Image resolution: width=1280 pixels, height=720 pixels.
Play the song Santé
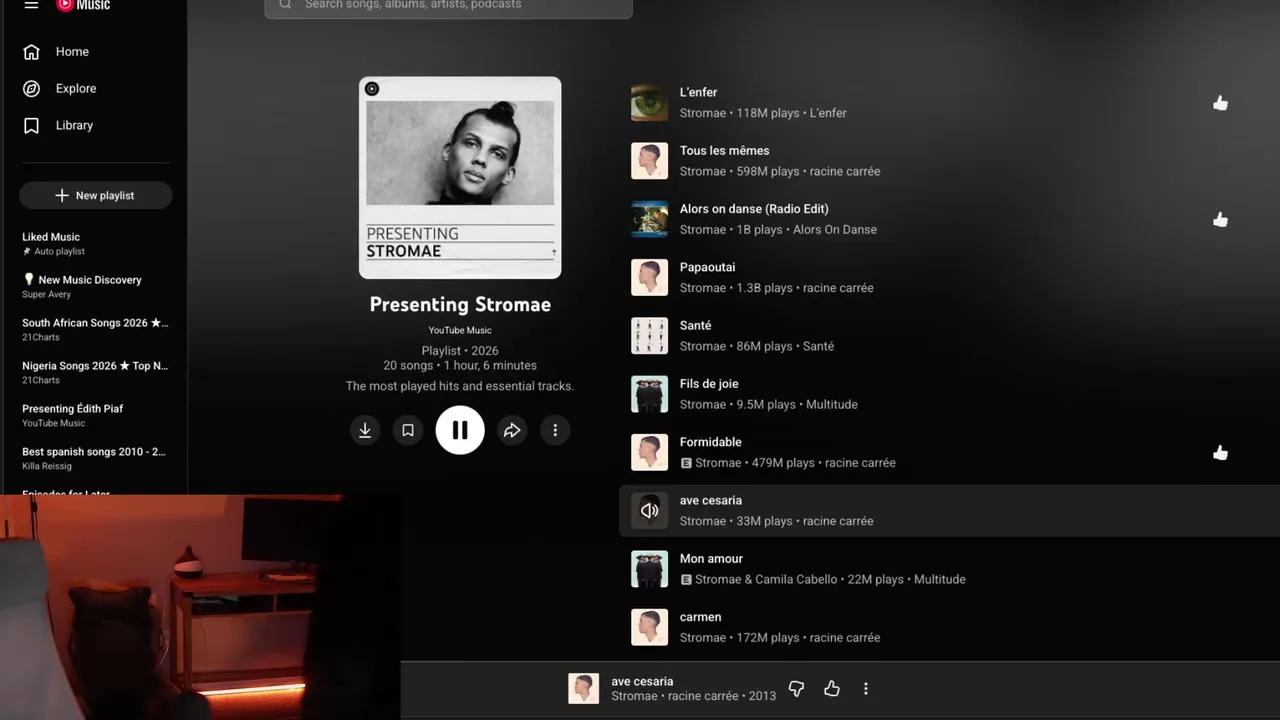[696, 326]
